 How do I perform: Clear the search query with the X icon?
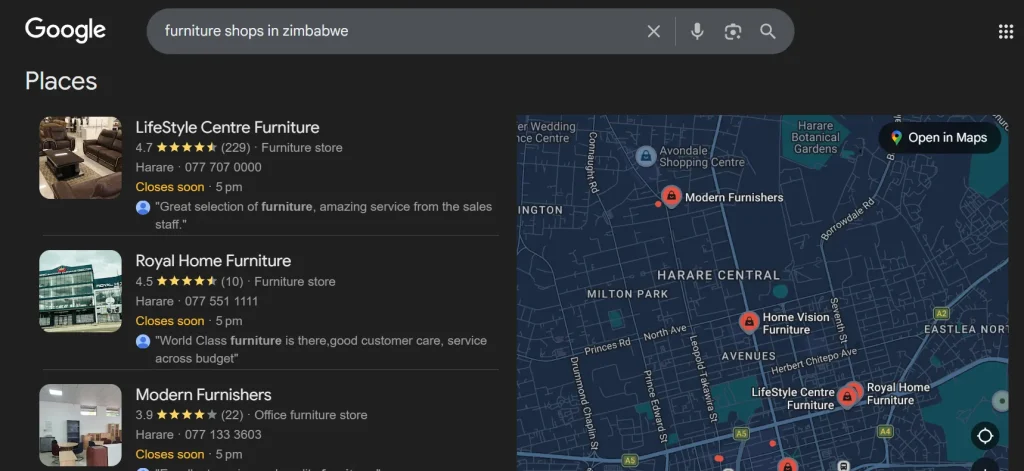click(654, 31)
